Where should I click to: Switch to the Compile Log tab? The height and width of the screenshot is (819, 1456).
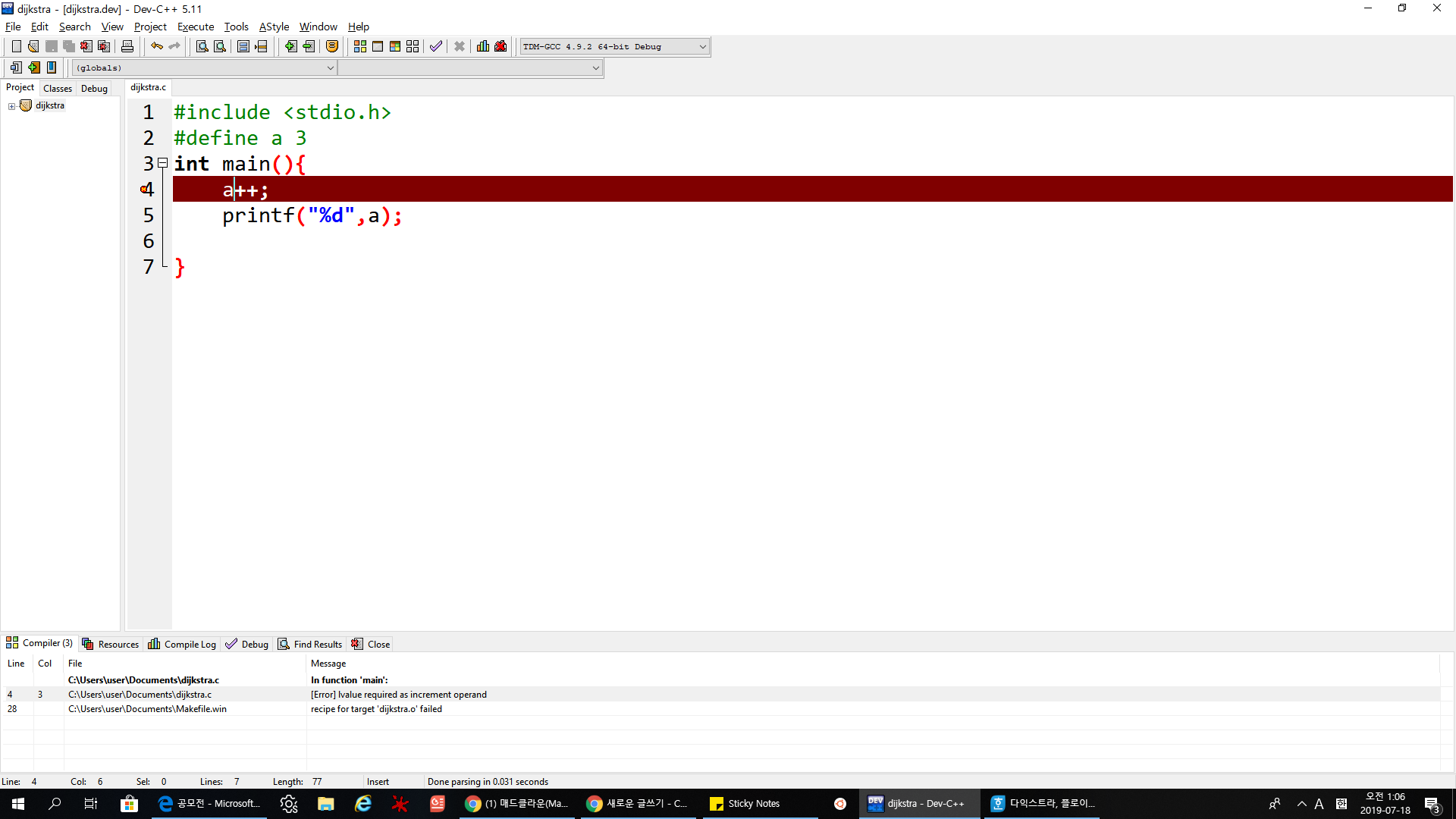tap(182, 644)
